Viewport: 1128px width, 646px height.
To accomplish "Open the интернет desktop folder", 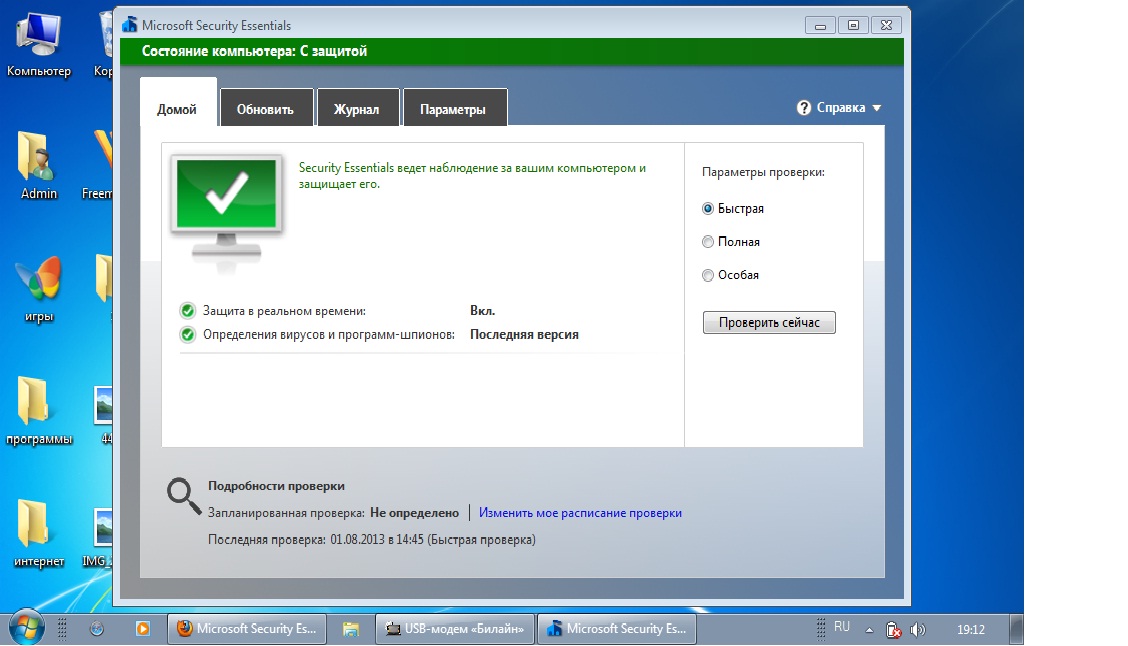I will click(39, 533).
